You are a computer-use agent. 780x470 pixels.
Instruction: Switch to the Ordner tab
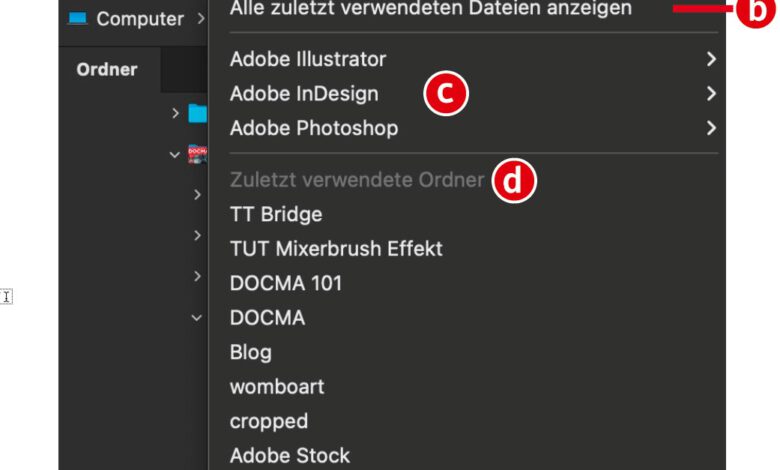coord(107,70)
